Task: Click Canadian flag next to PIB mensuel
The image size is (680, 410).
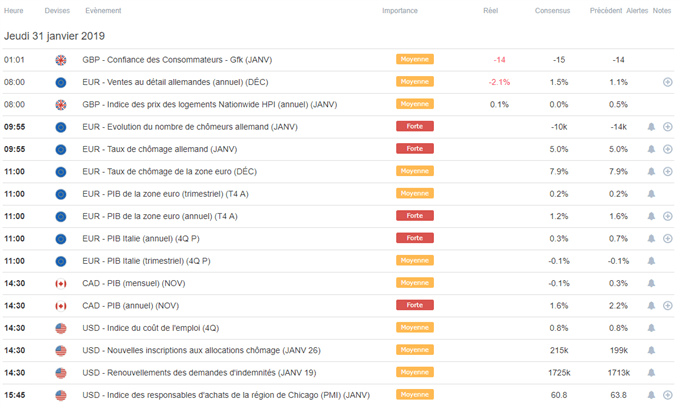Action: (x=61, y=283)
